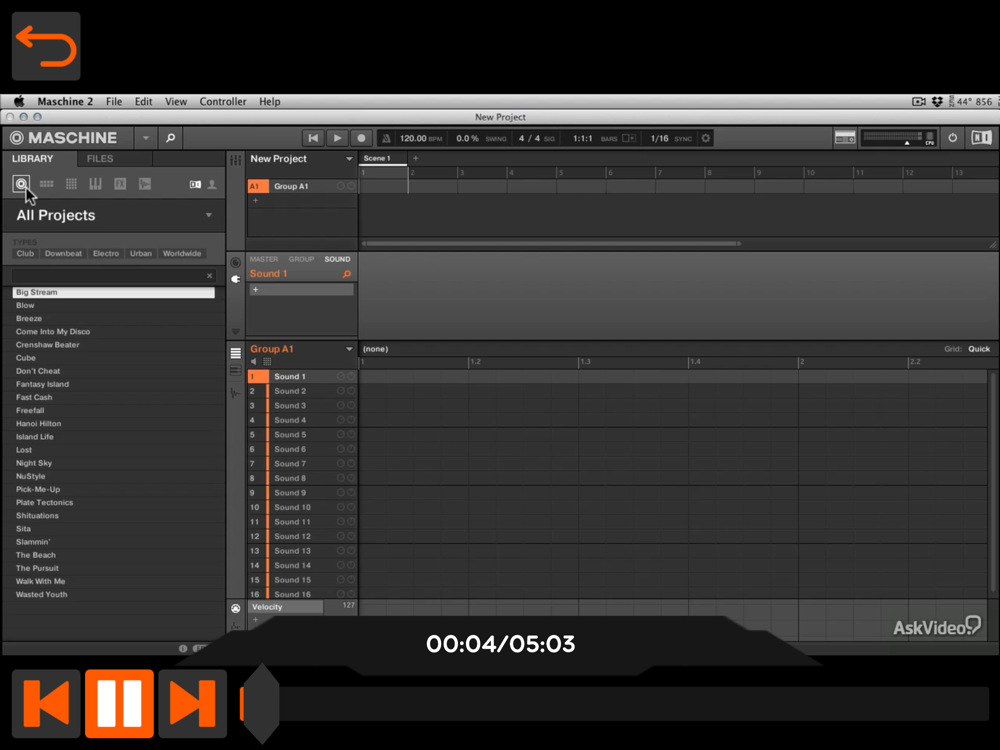The image size is (1000, 750).
Task: Solo Sound 3
Action: [x=351, y=406]
